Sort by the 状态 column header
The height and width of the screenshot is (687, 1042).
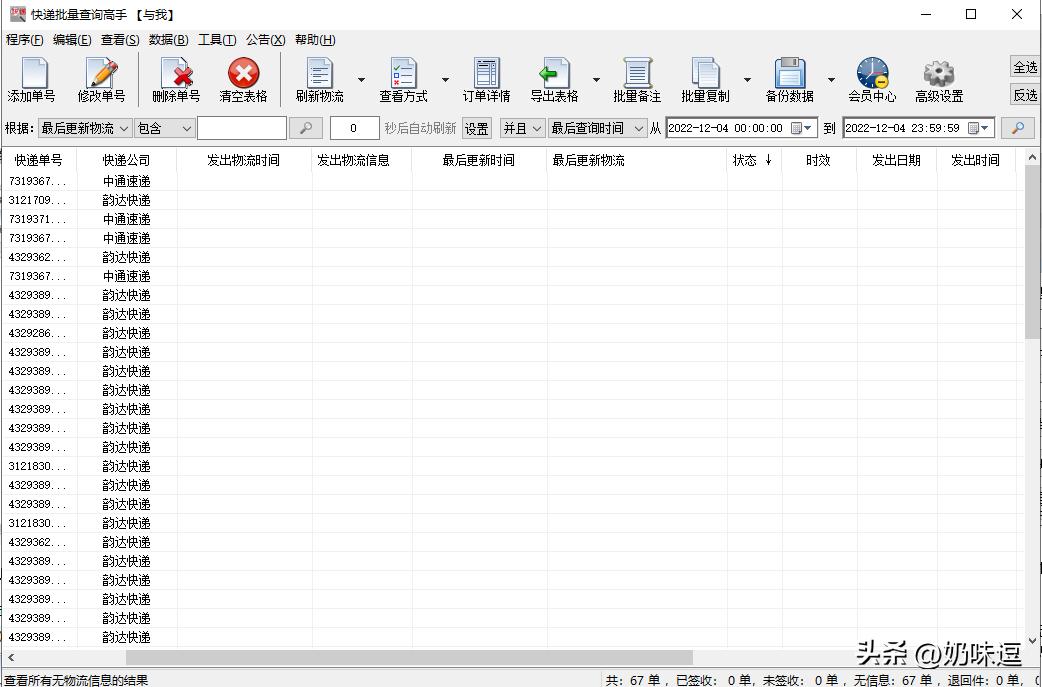tap(754, 160)
